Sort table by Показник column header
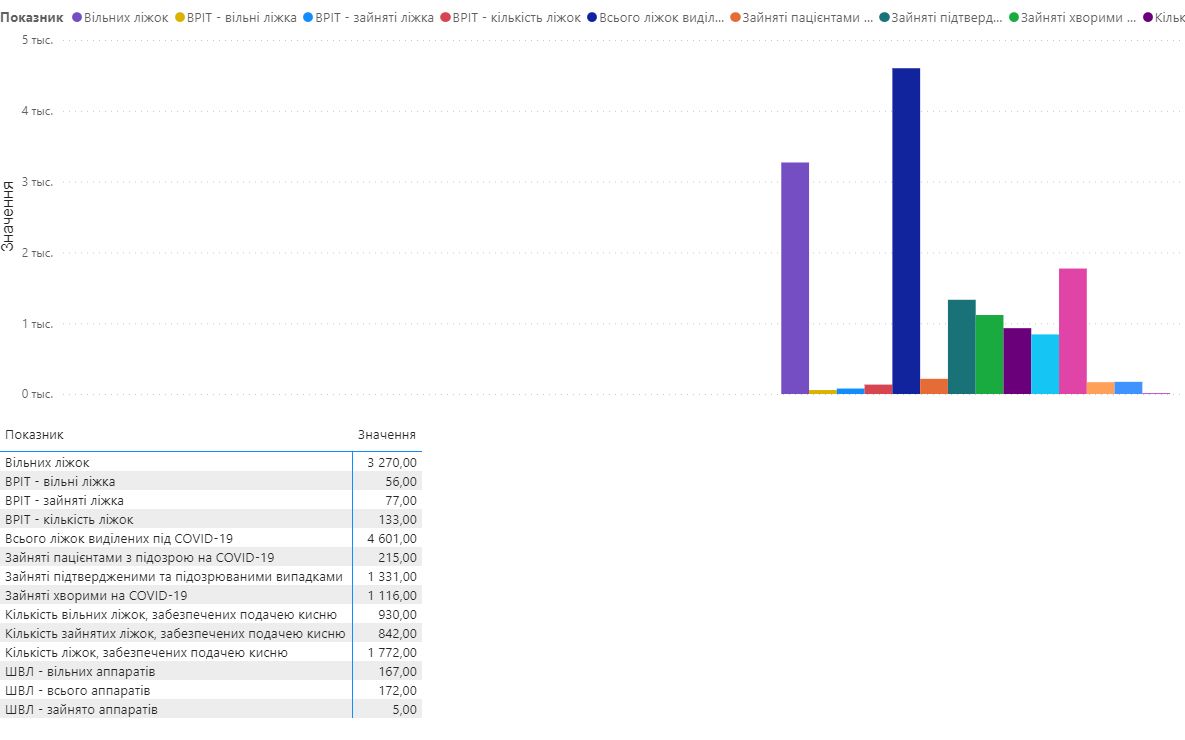1185x740 pixels. point(35,435)
